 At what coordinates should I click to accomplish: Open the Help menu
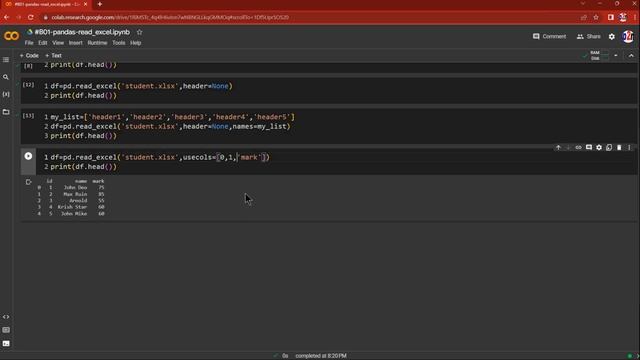pyautogui.click(x=136, y=43)
